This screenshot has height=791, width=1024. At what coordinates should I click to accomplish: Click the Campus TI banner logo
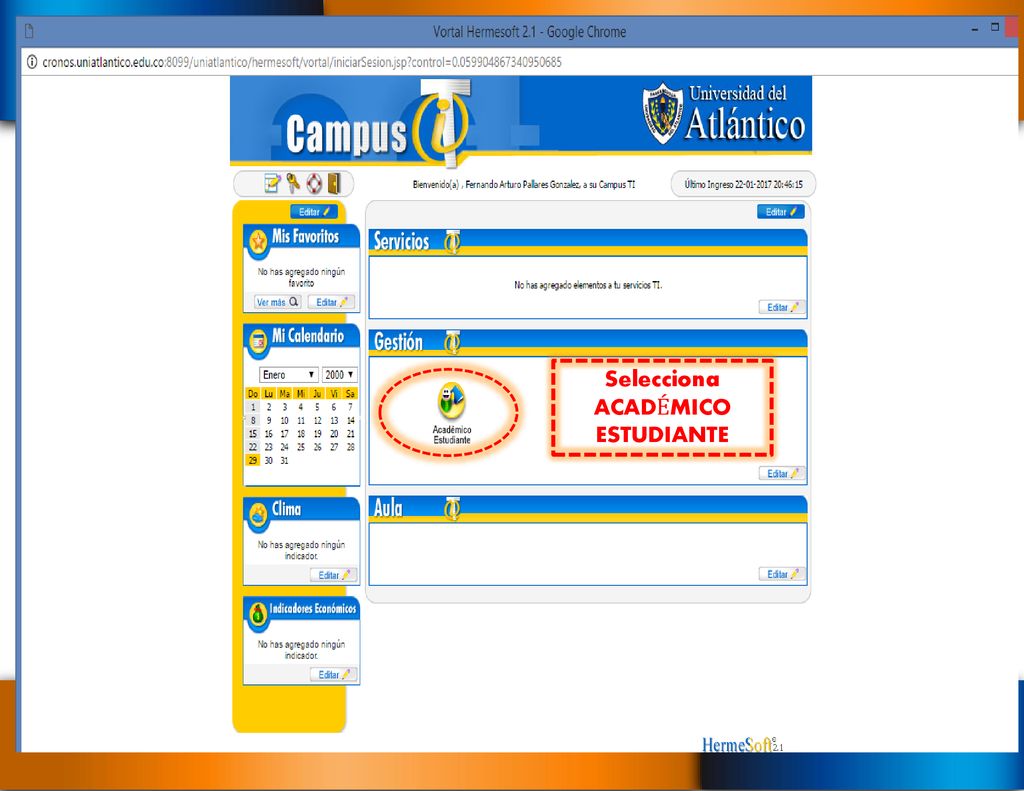click(x=378, y=123)
